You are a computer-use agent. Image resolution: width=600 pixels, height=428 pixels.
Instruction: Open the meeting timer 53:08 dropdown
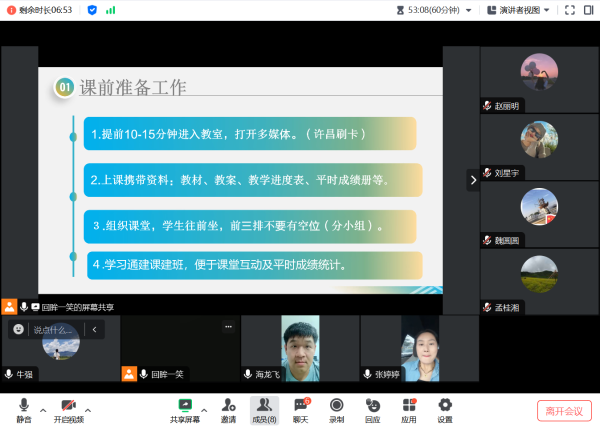[433, 10]
